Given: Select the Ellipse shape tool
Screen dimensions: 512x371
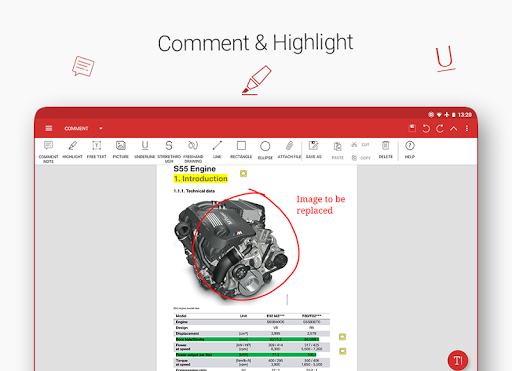Looking at the screenshot, I should tap(265, 150).
